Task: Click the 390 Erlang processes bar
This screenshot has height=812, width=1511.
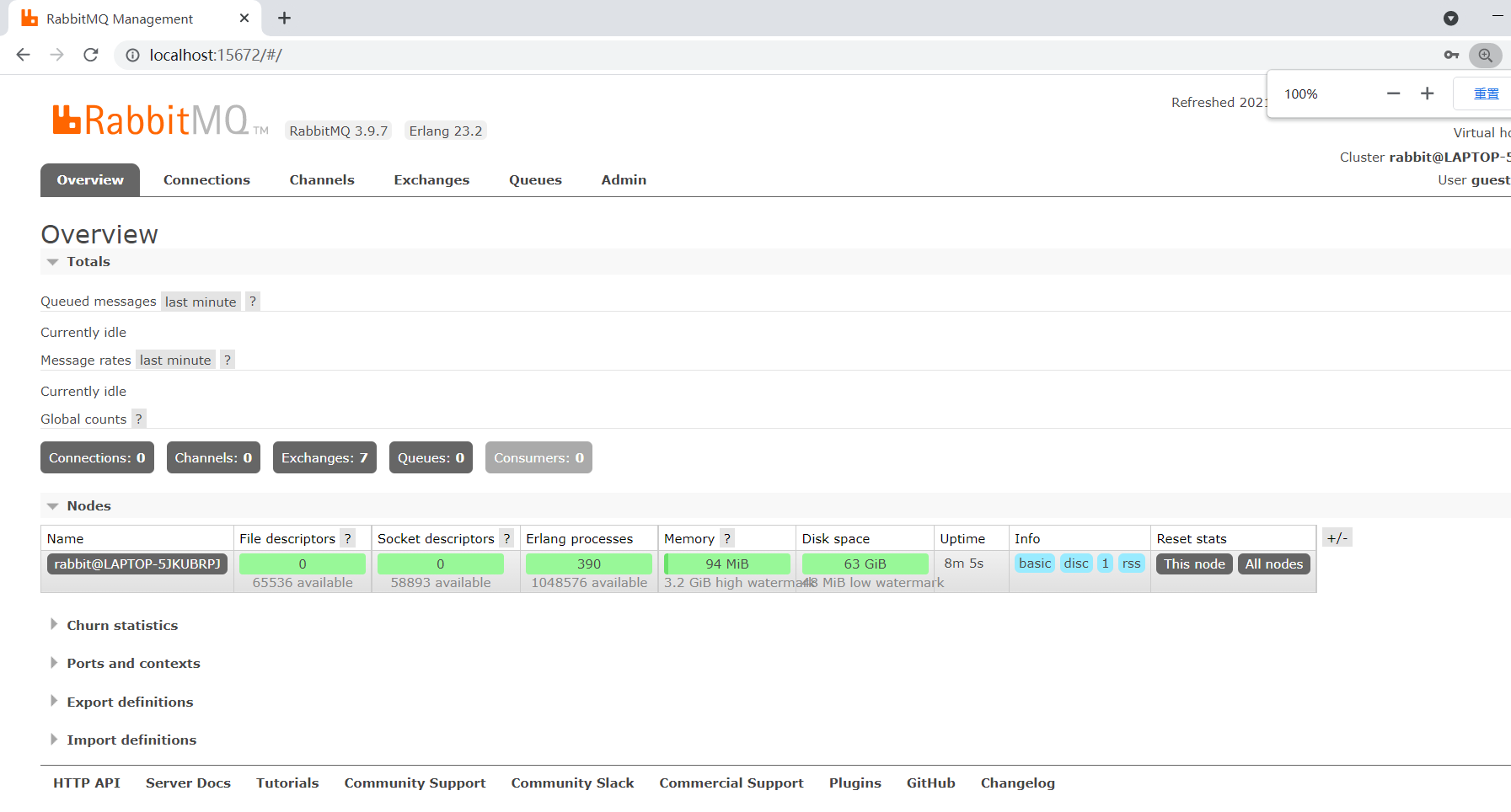Action: (589, 564)
